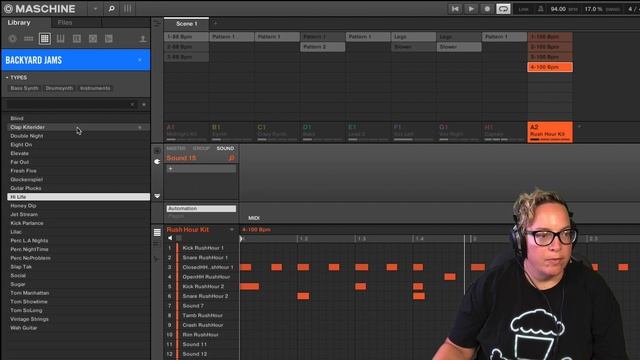Enable the Link sync button
This screenshot has height=360, width=640.
(523, 9)
